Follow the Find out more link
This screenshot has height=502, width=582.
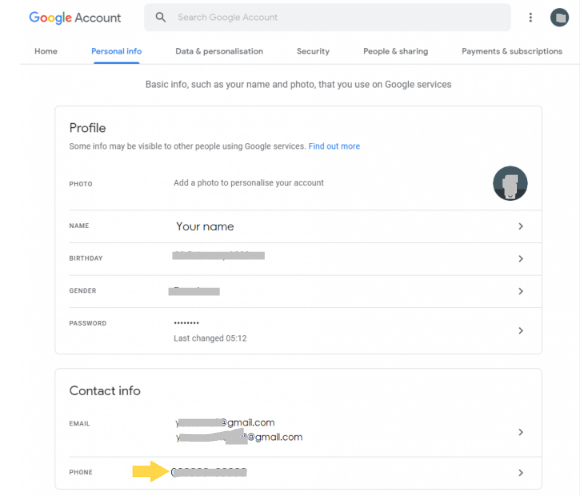pyautogui.click(x=334, y=146)
